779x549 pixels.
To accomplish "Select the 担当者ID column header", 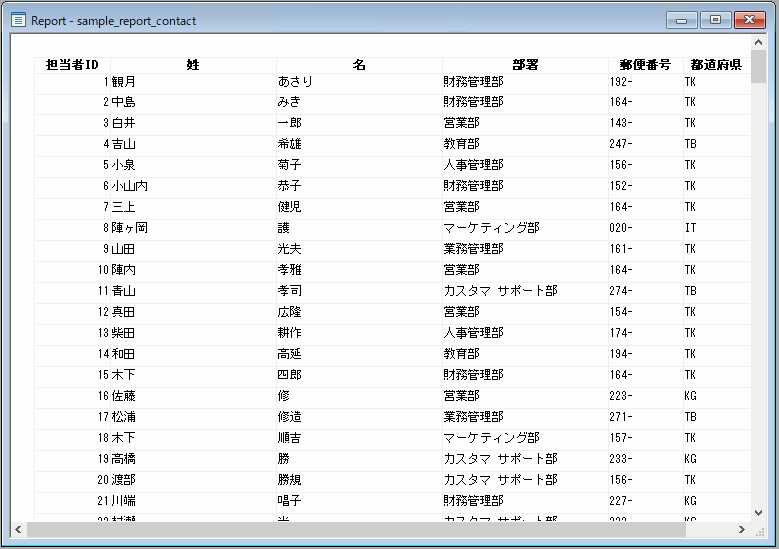I will [x=72, y=65].
